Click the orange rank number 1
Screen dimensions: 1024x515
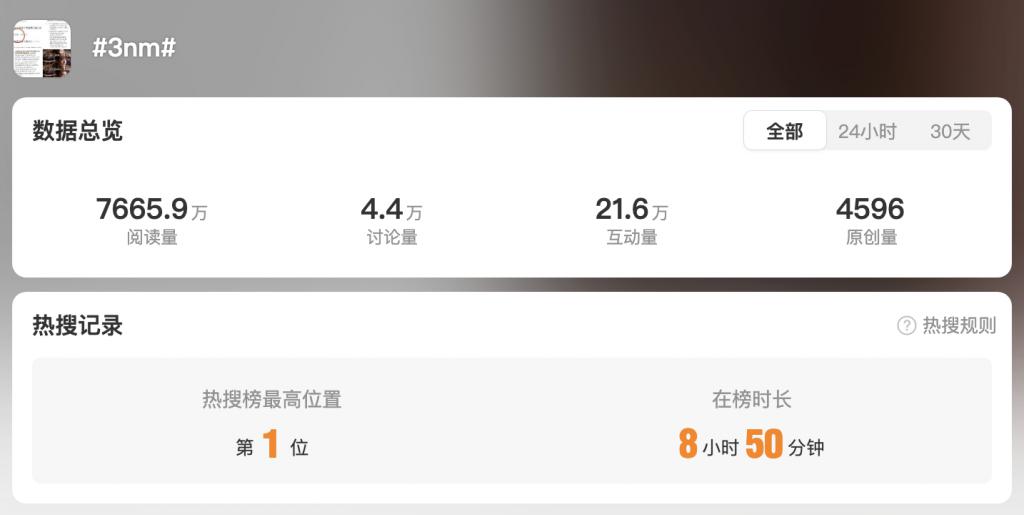[271, 445]
